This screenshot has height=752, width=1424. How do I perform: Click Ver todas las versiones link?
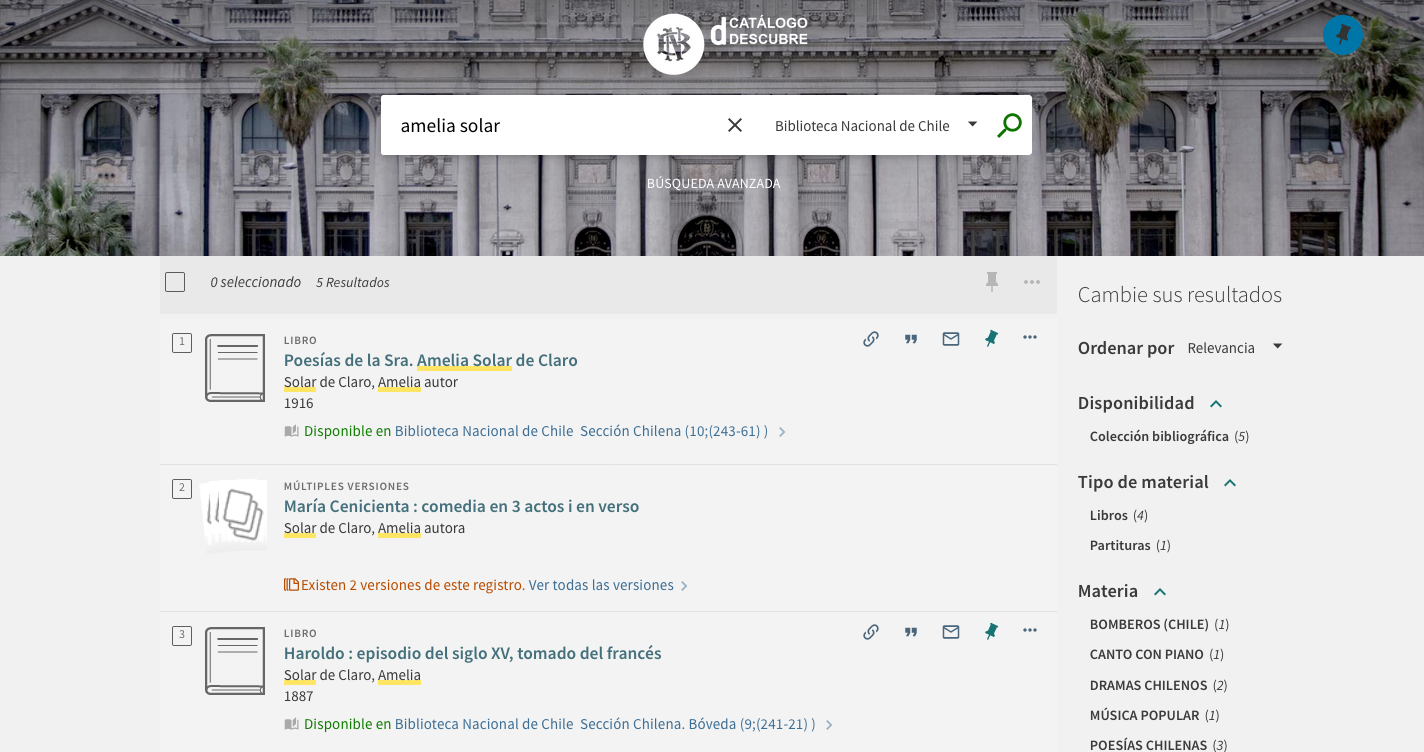point(601,585)
